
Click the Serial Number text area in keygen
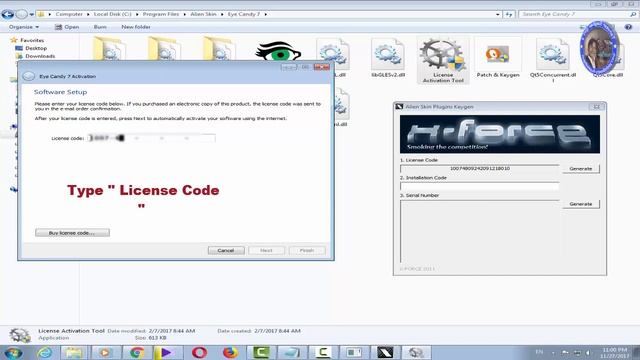click(x=480, y=231)
